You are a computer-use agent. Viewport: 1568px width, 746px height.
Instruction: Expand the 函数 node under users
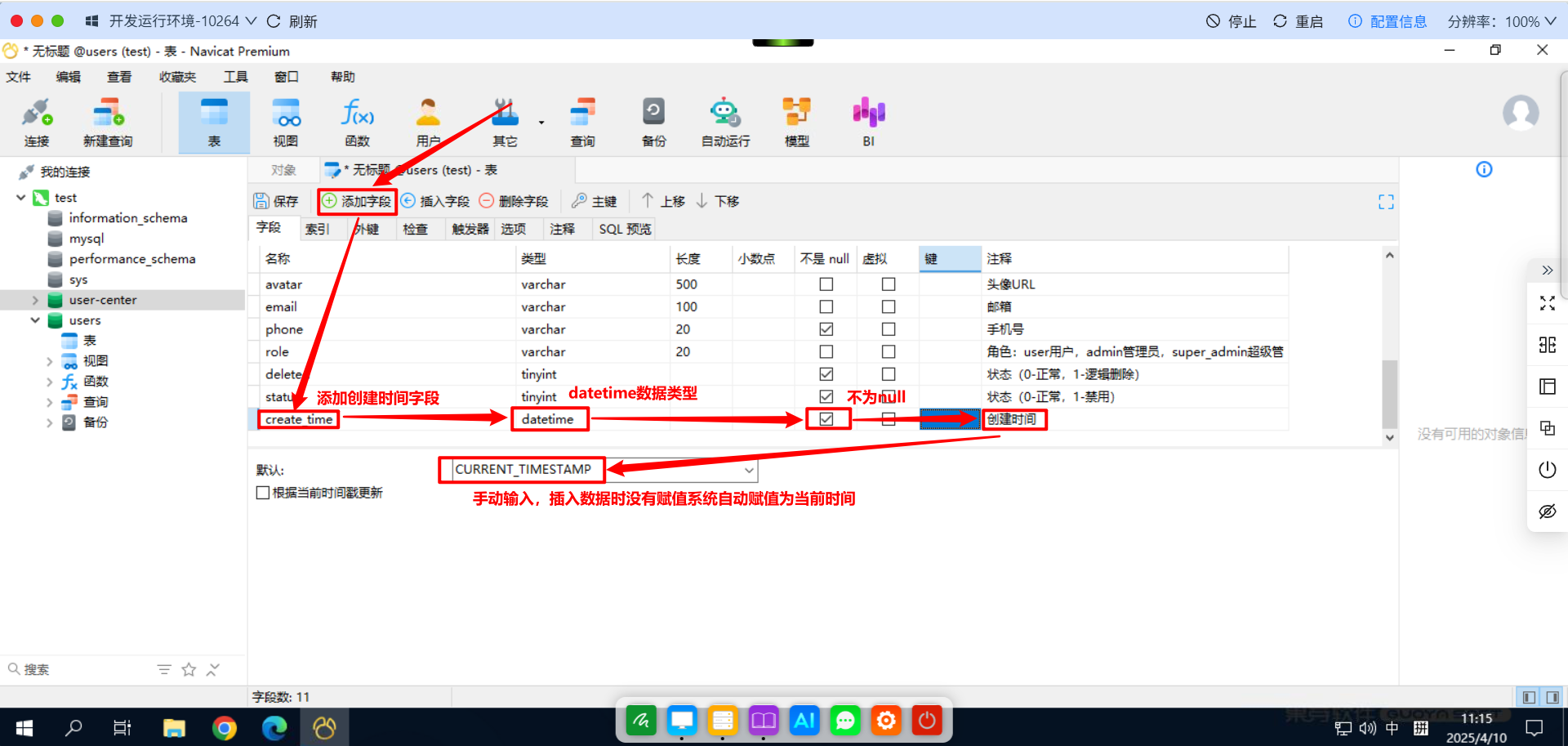[50, 382]
